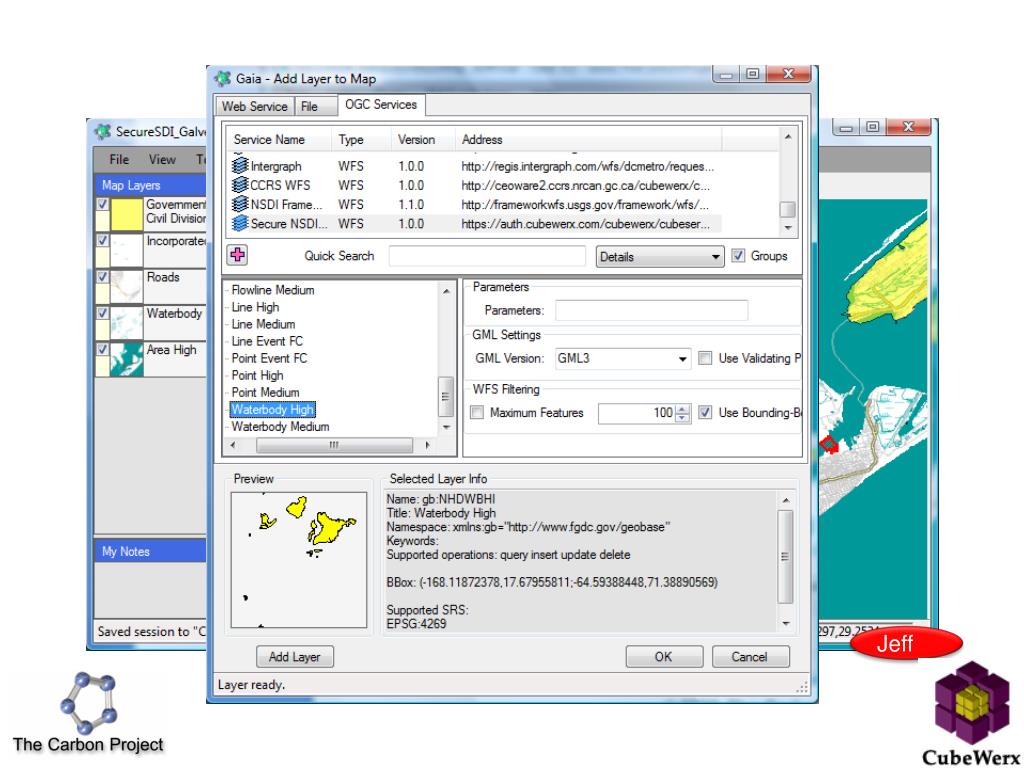Select the Point Event FC layer
The width and height of the screenshot is (1024, 768).
(x=269, y=358)
